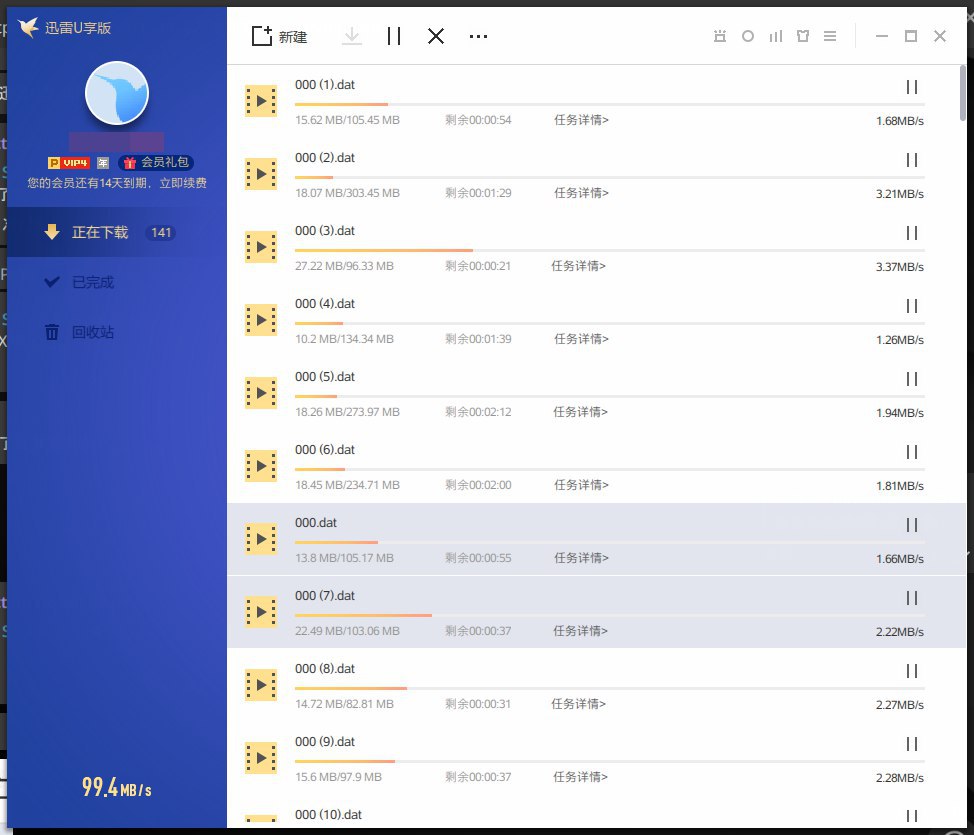The height and width of the screenshot is (835, 974).
Task: Pause the 000 (3).dat download
Action: click(x=911, y=233)
